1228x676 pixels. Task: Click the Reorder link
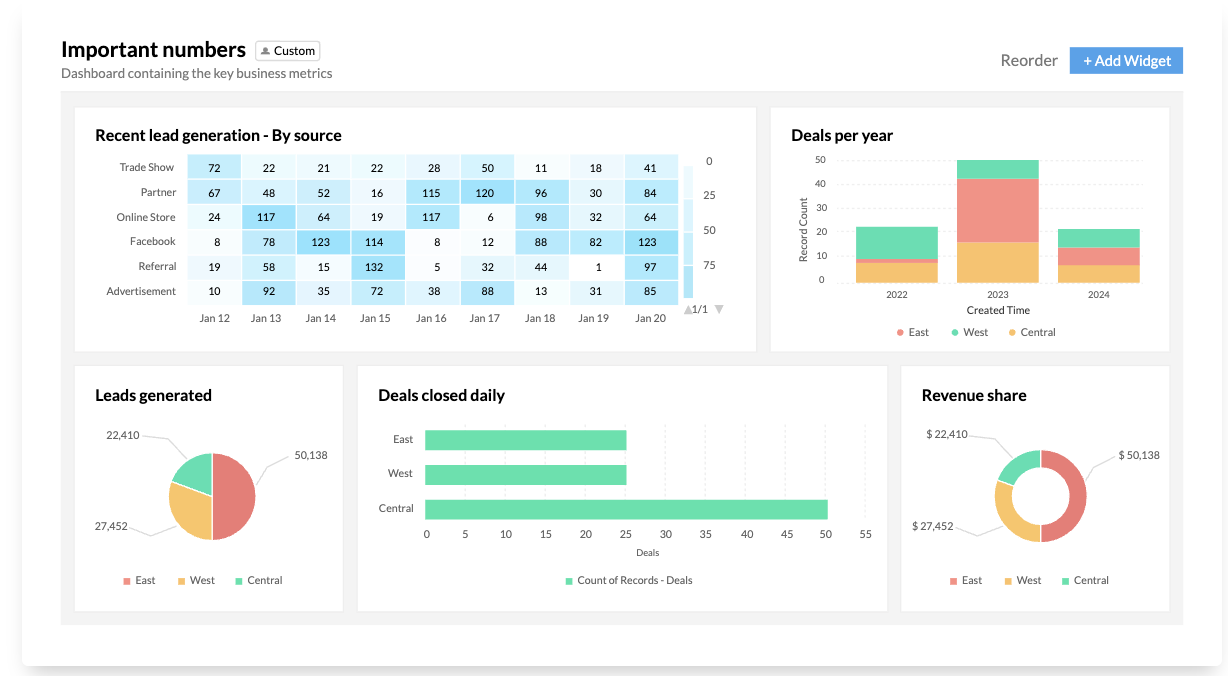click(x=1029, y=60)
